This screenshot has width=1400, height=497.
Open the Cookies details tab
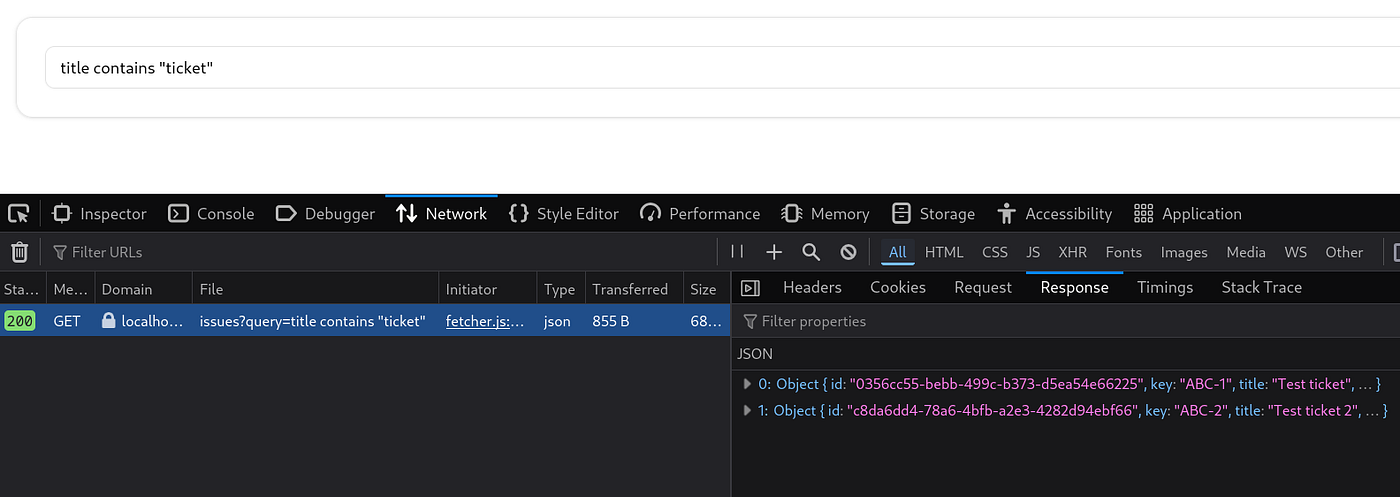coord(898,287)
